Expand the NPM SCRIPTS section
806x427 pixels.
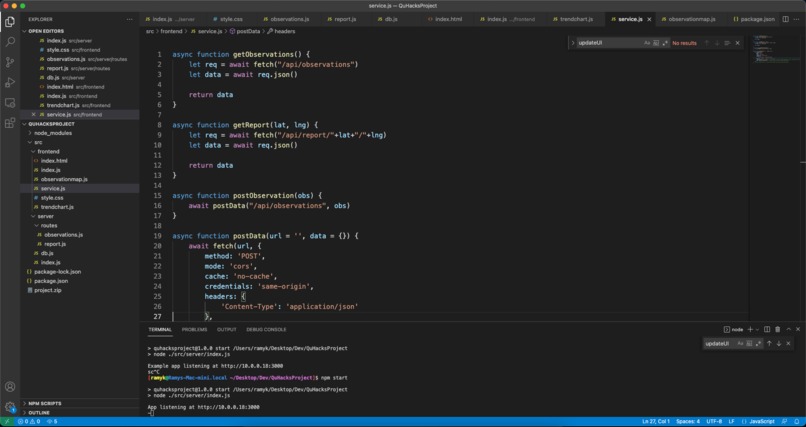tap(45, 403)
